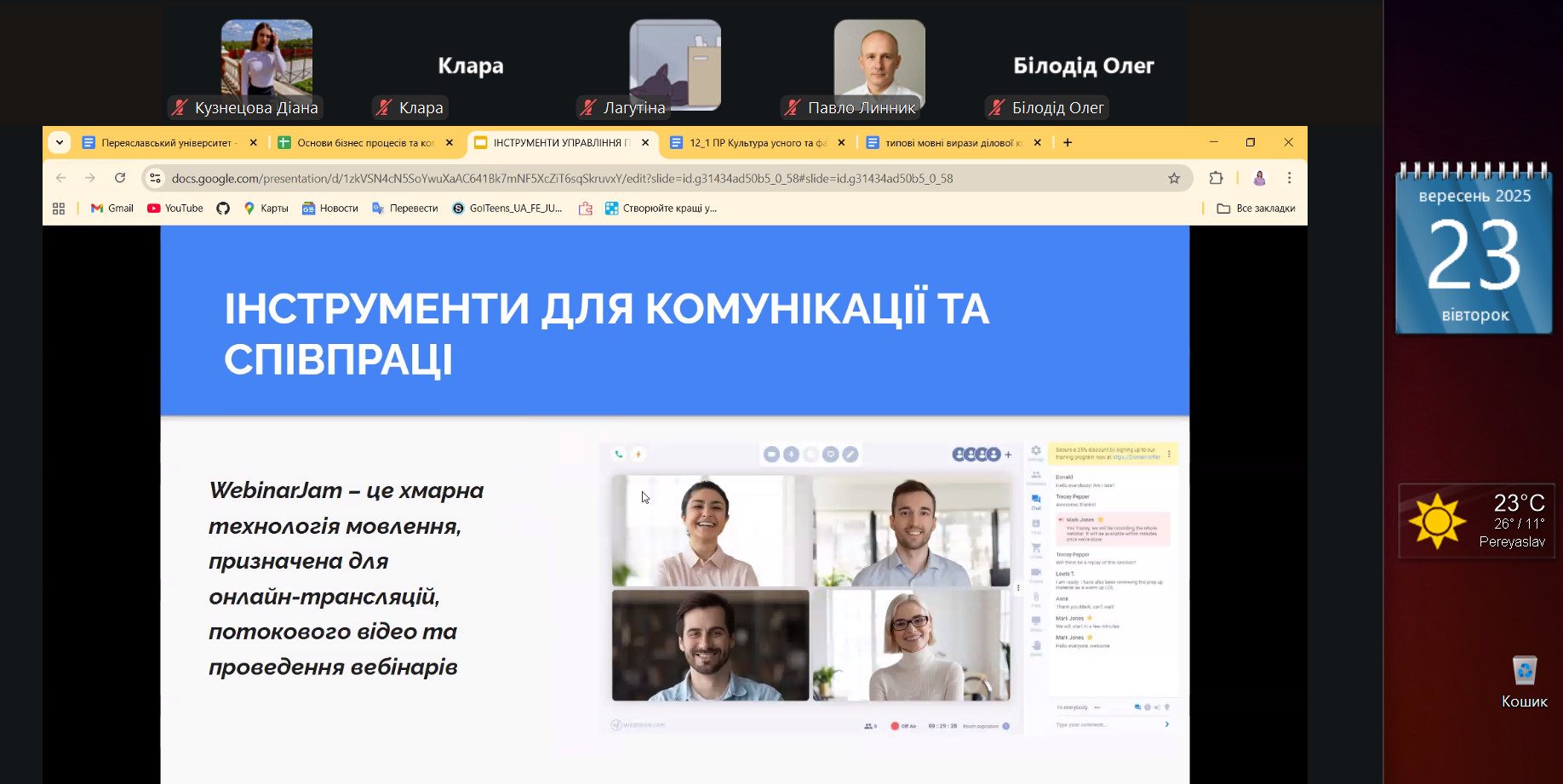Click the site information icon in address bar
1563x784 pixels.
155,178
